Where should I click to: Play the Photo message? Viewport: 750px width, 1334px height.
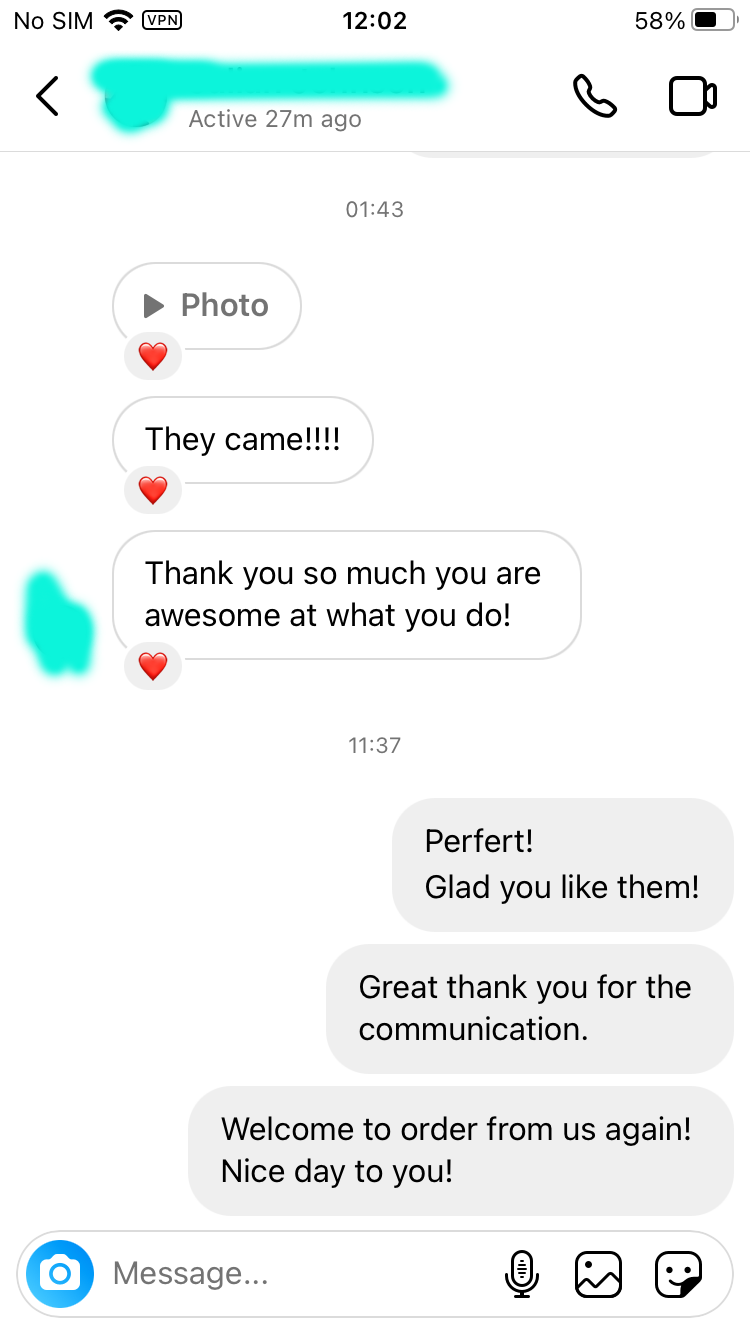[207, 306]
